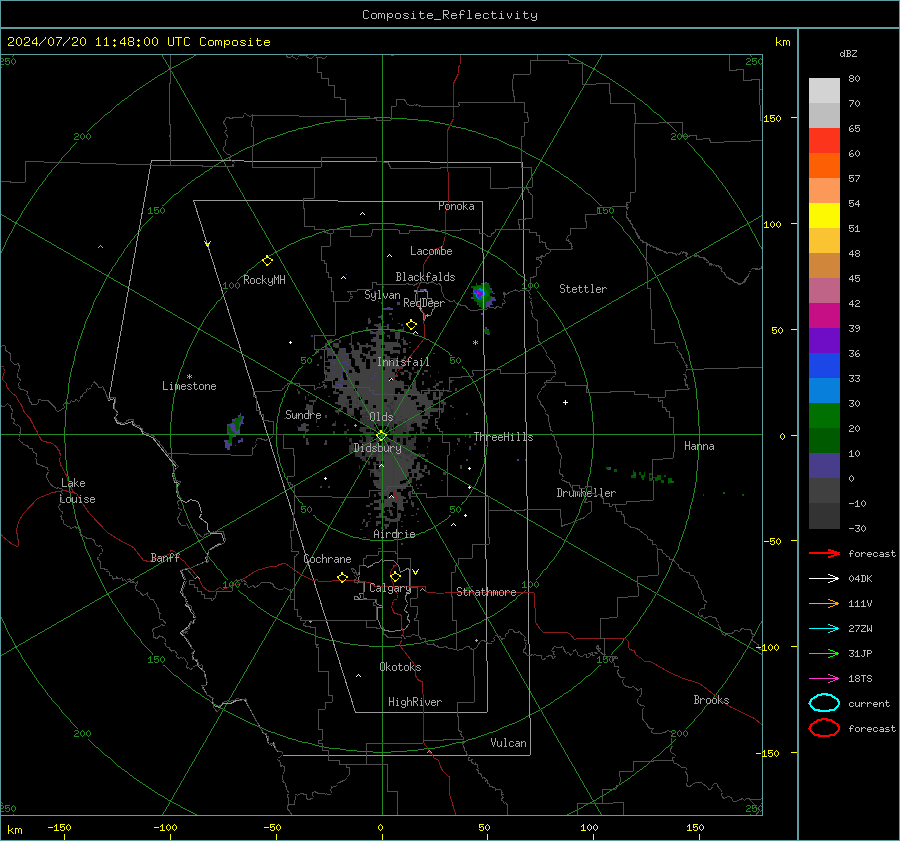Click the red forecast arrow in legend
The height and width of the screenshot is (841, 900).
[x=824, y=553]
